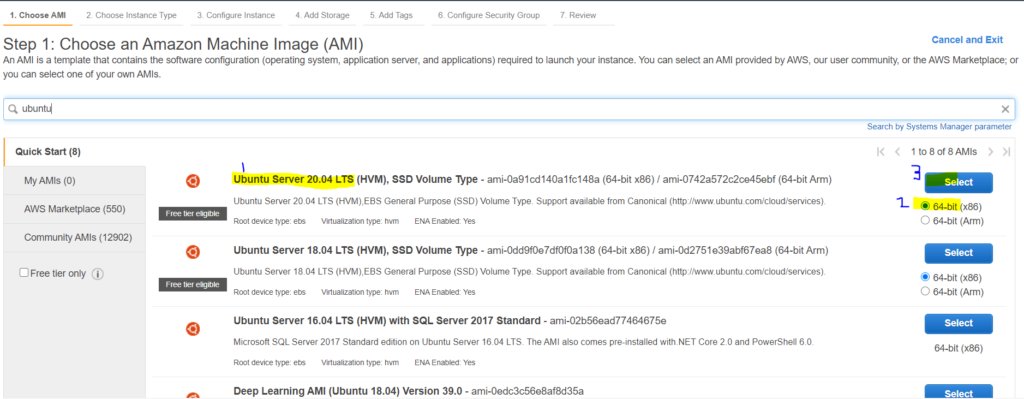Viewport: 1024px width, 399px height.
Task: Click Ubuntu logo for Ubuntu Server 18.04
Action: pyautogui.click(x=193, y=252)
